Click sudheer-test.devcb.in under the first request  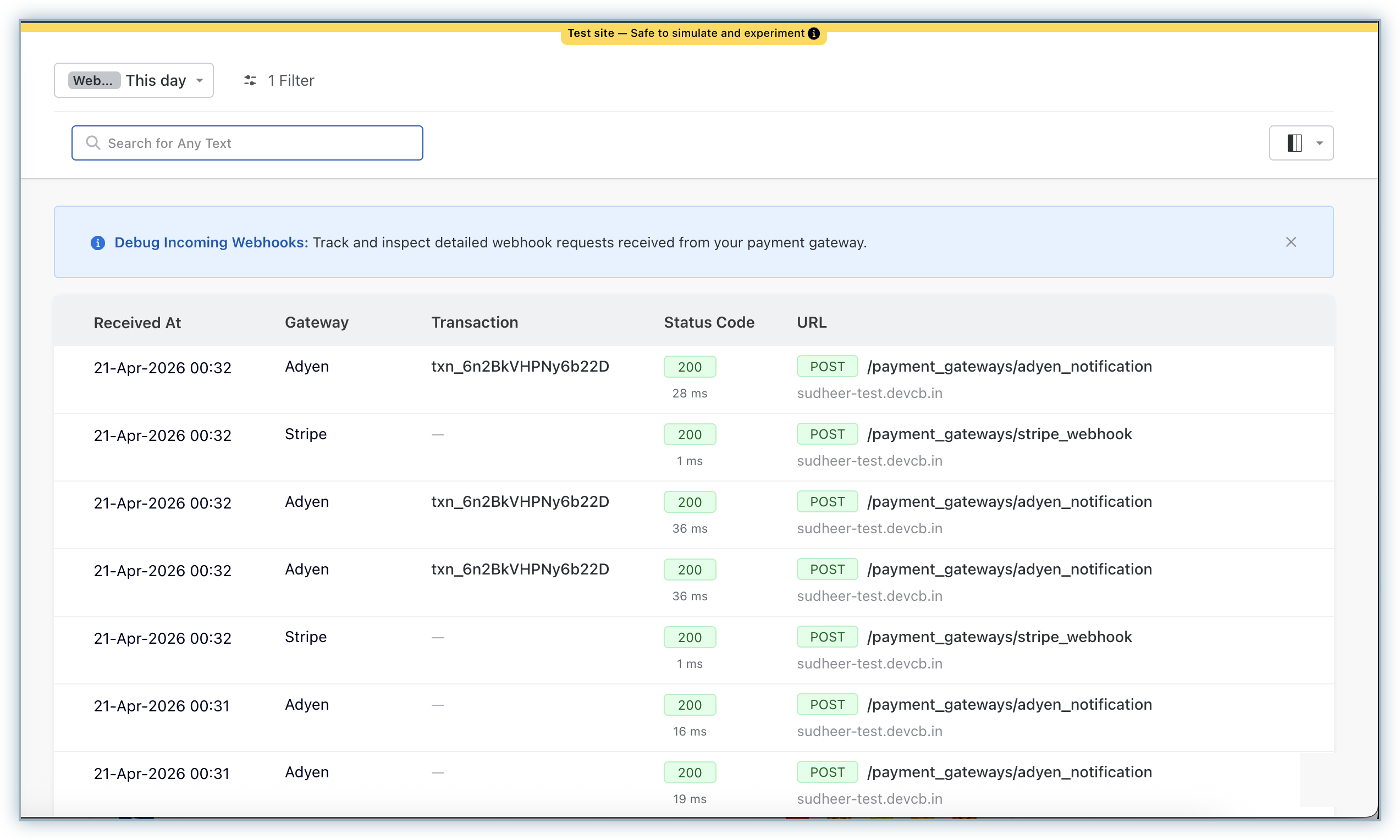pyautogui.click(x=869, y=393)
